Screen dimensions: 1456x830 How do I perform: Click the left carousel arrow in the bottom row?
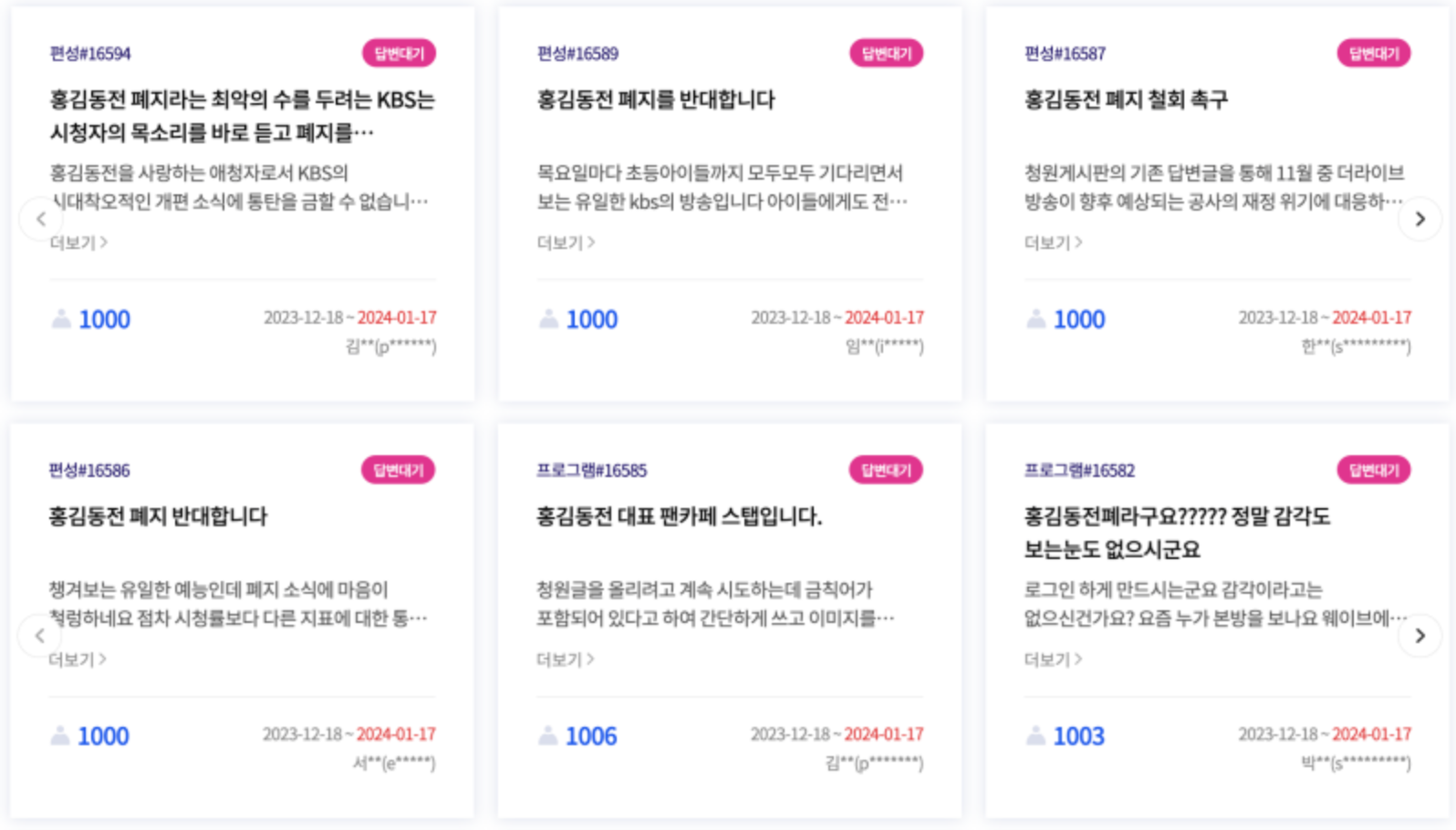click(x=40, y=636)
